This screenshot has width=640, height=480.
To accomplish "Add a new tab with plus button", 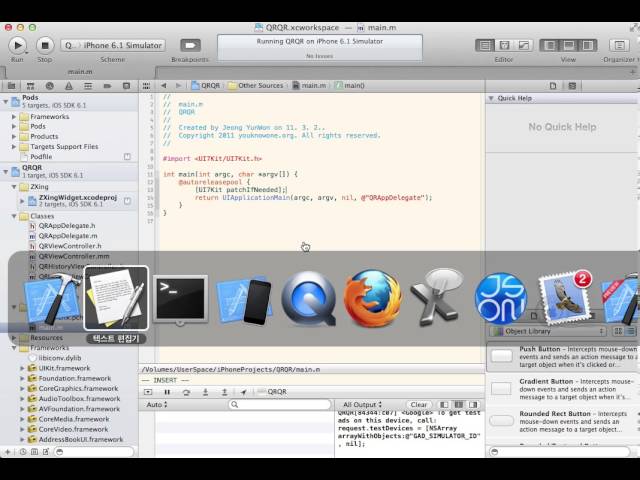I will coord(632,72).
